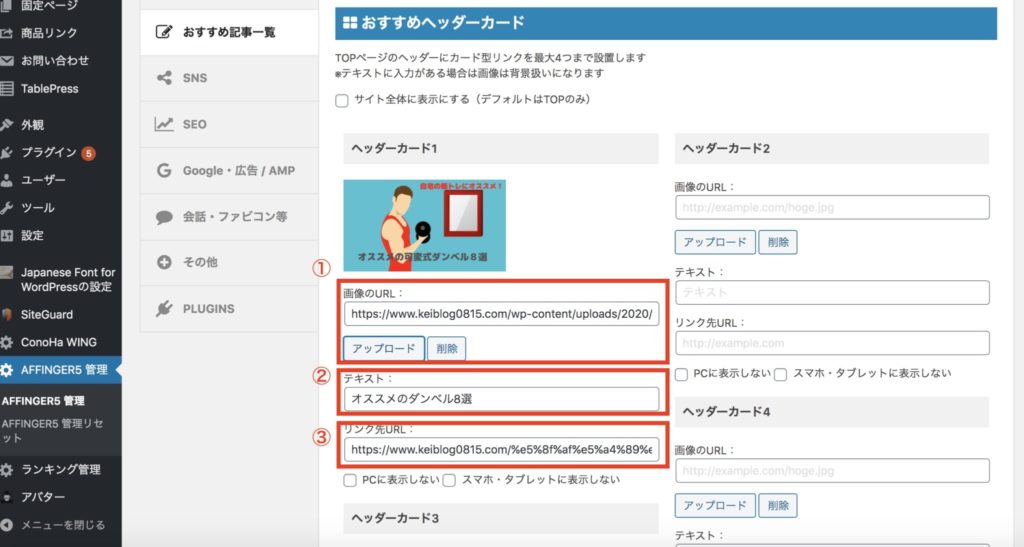Click アップロード button for header card 2
The height and width of the screenshot is (547, 1024).
(715, 242)
